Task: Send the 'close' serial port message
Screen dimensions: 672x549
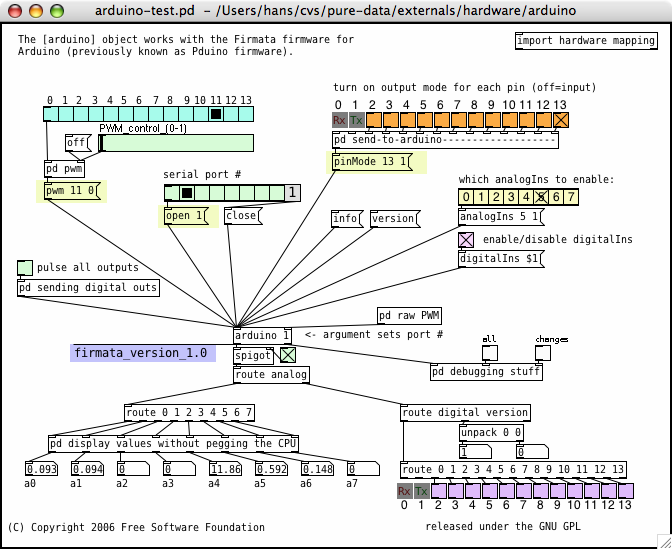Action: pos(242,216)
